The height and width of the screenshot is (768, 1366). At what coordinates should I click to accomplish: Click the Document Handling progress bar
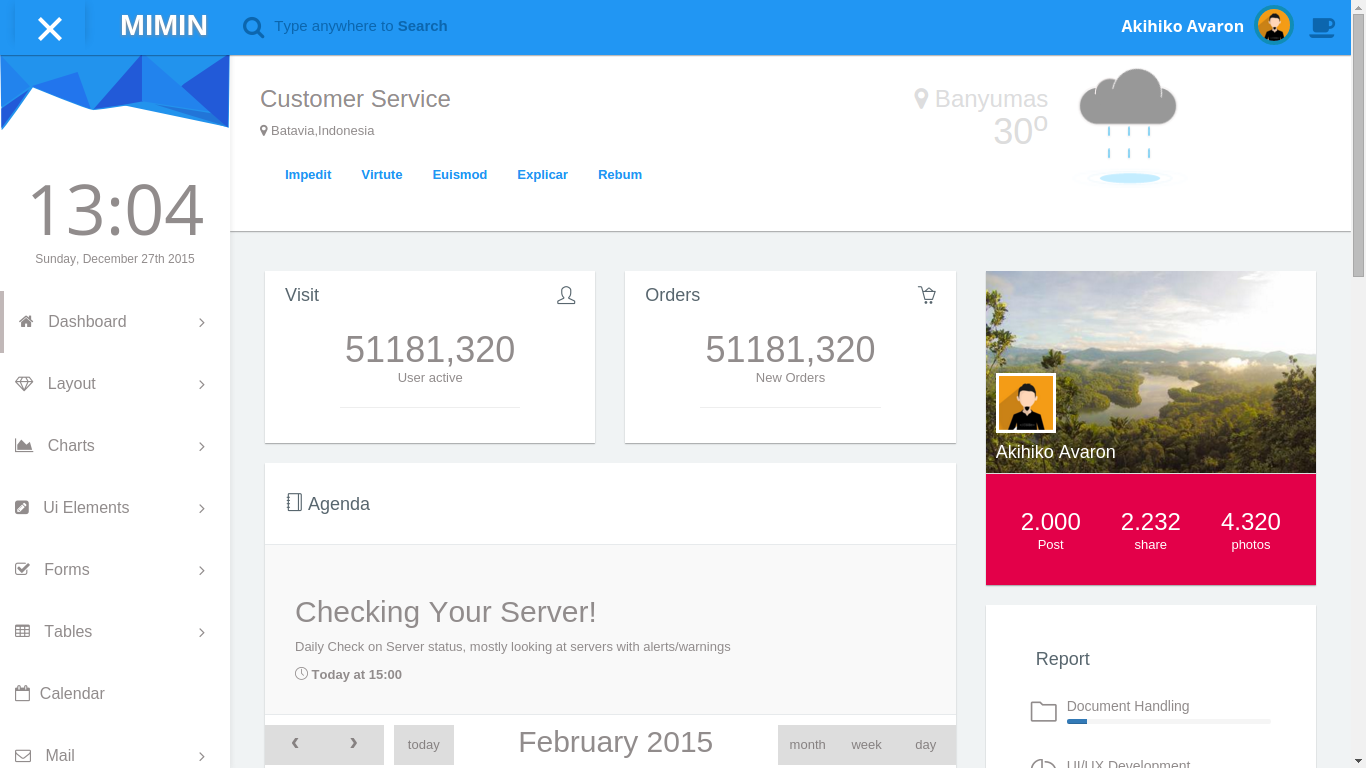pyautogui.click(x=1168, y=721)
